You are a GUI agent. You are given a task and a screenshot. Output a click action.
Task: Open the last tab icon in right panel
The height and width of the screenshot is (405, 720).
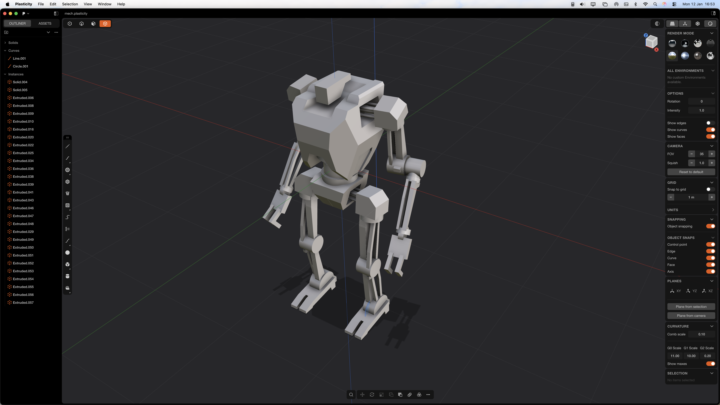click(x=710, y=23)
